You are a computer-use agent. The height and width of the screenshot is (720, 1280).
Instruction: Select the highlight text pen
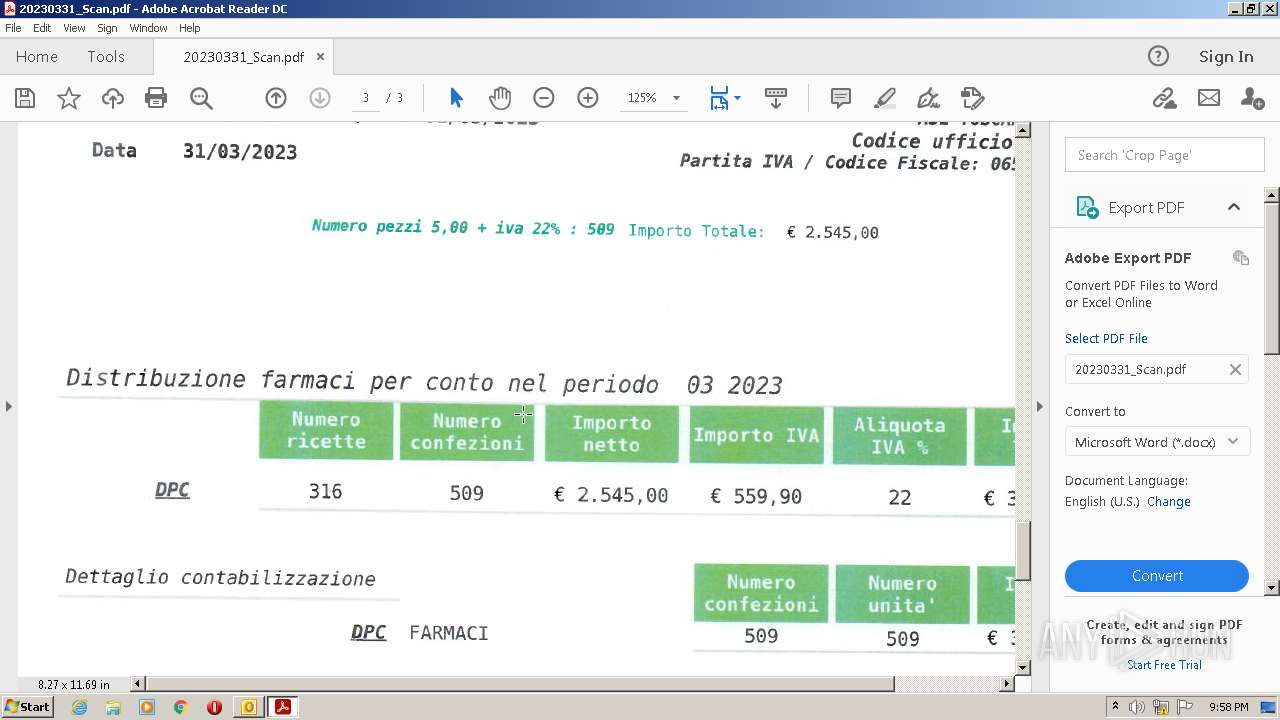pyautogui.click(x=885, y=98)
